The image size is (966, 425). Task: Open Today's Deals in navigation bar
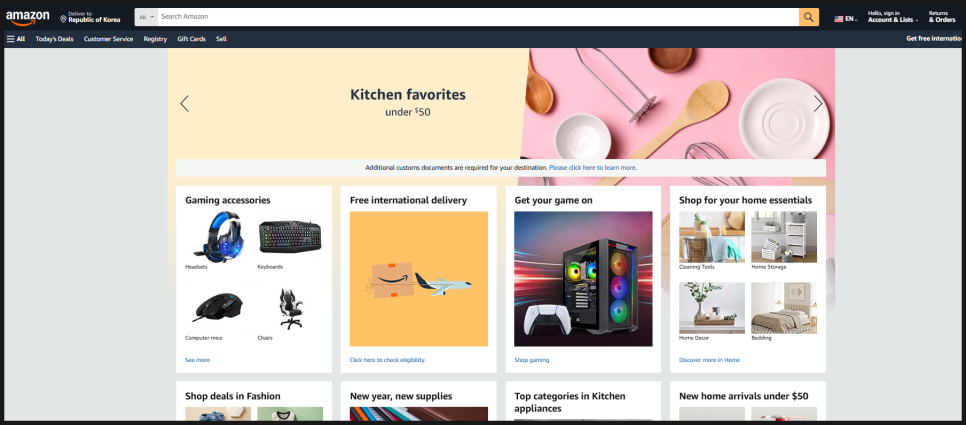click(x=54, y=39)
